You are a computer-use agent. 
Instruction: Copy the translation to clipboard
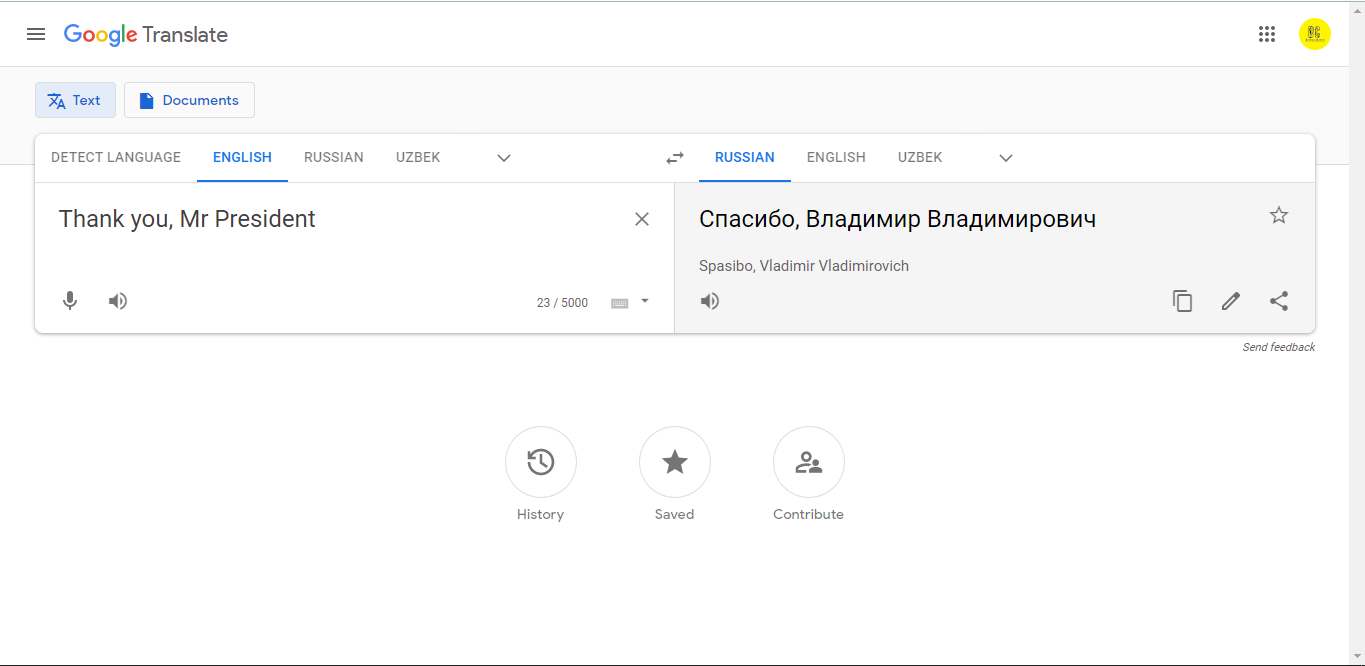point(1183,301)
